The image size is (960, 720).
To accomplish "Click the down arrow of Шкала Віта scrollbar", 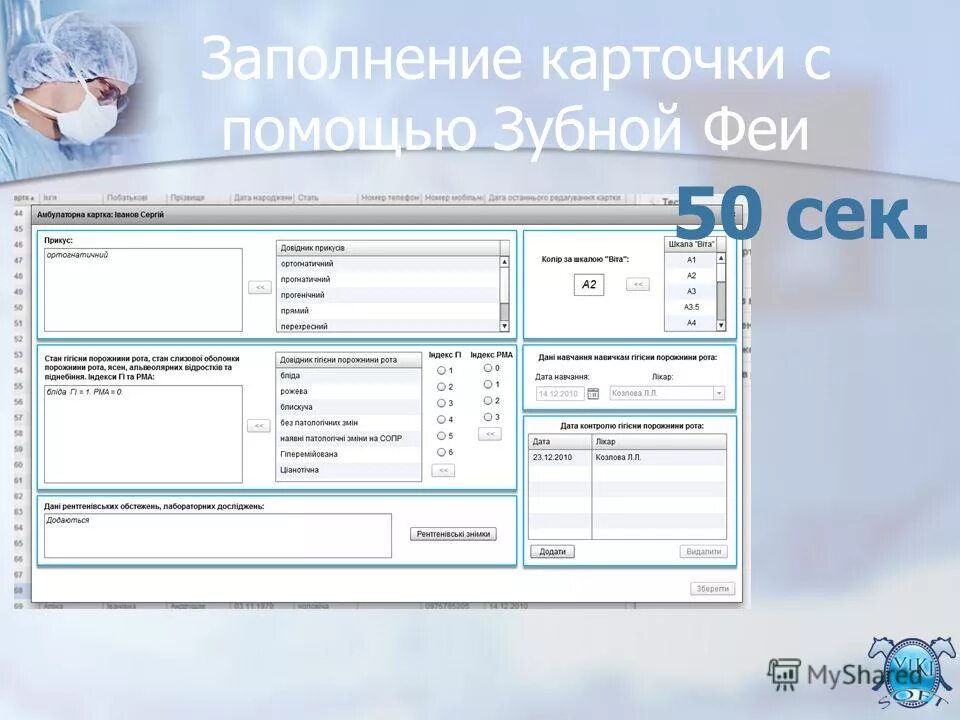I will pos(720,325).
